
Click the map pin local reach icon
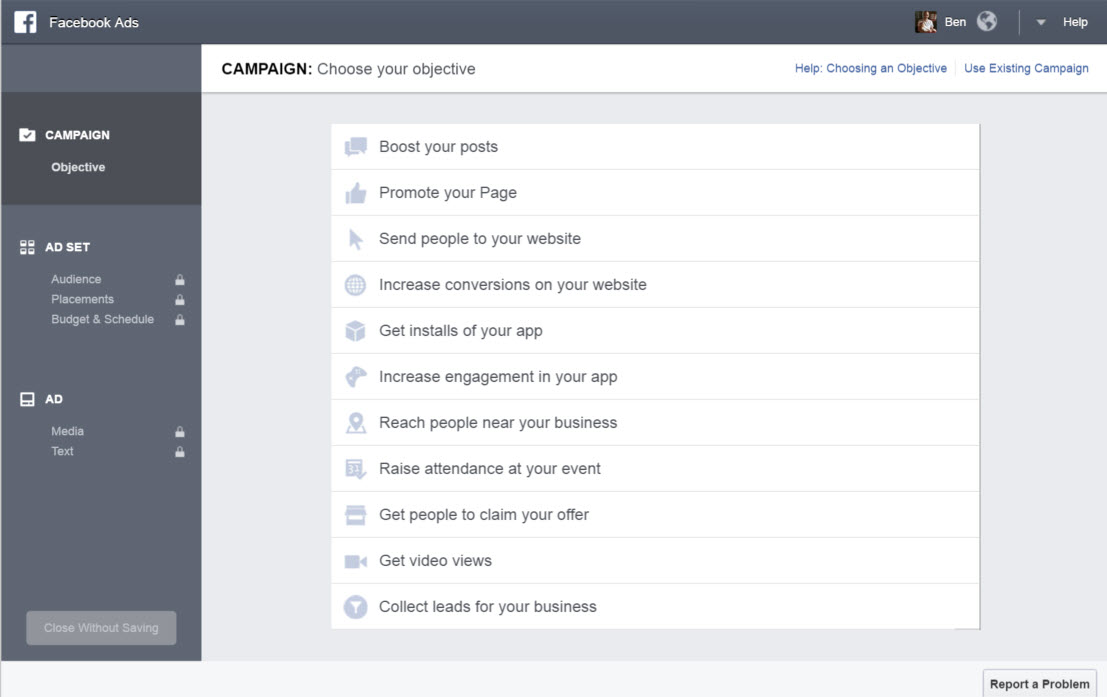click(x=356, y=423)
